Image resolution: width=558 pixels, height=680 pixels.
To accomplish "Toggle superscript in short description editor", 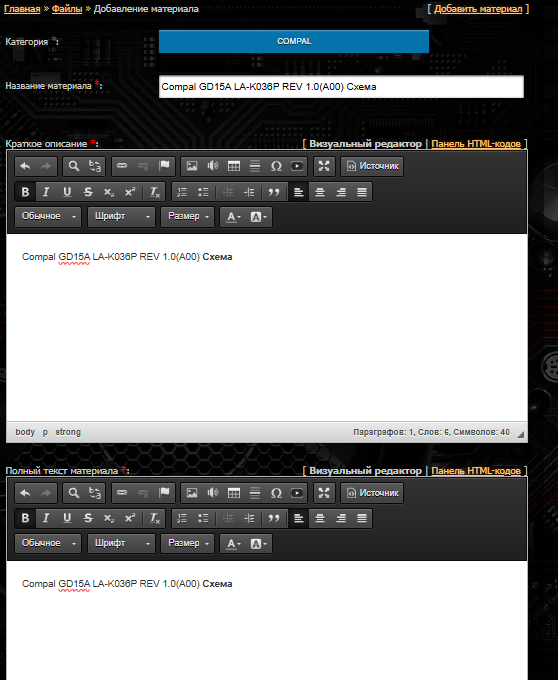I will [x=130, y=192].
